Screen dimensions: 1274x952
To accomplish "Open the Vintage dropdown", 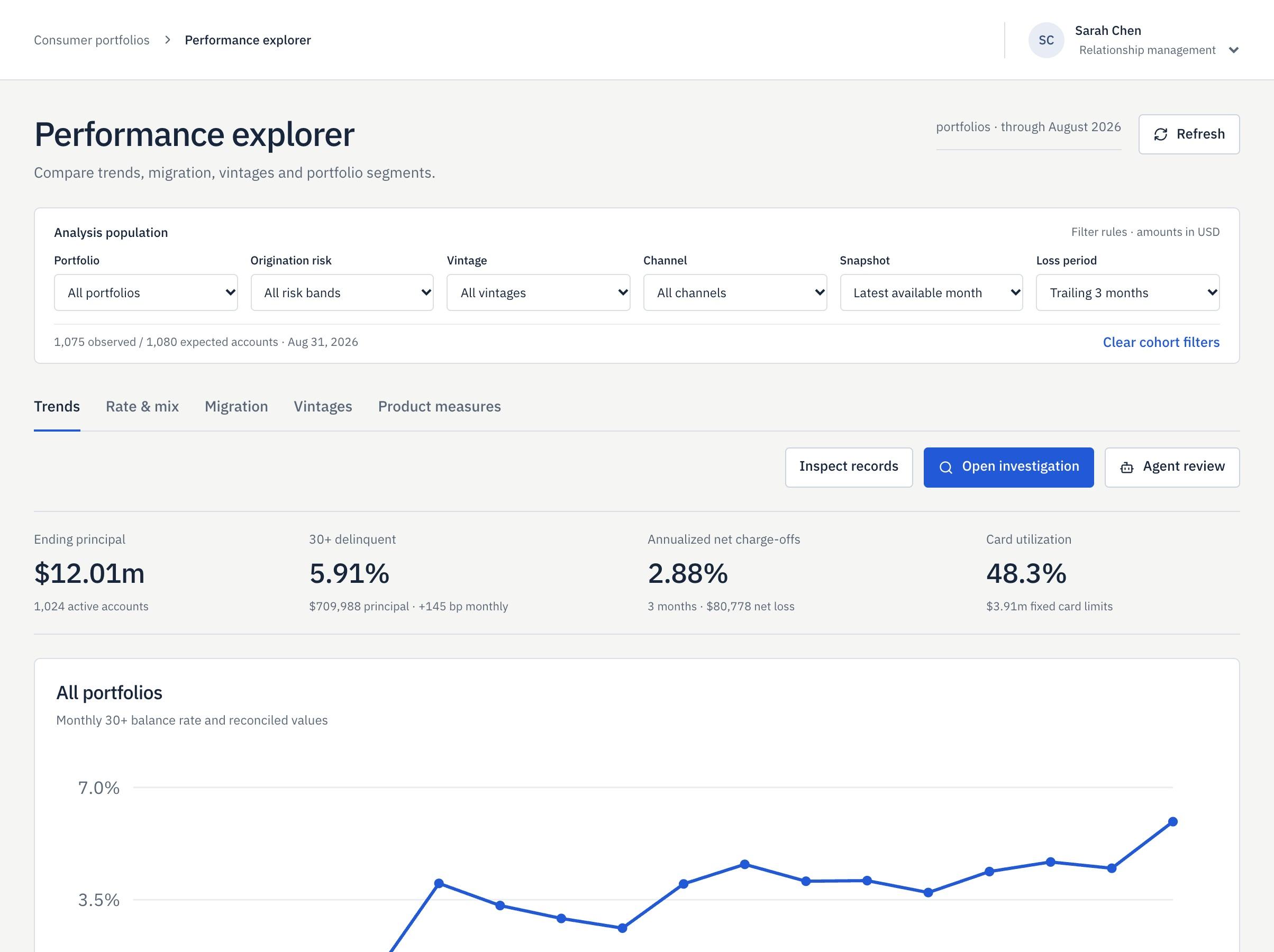I will (539, 292).
